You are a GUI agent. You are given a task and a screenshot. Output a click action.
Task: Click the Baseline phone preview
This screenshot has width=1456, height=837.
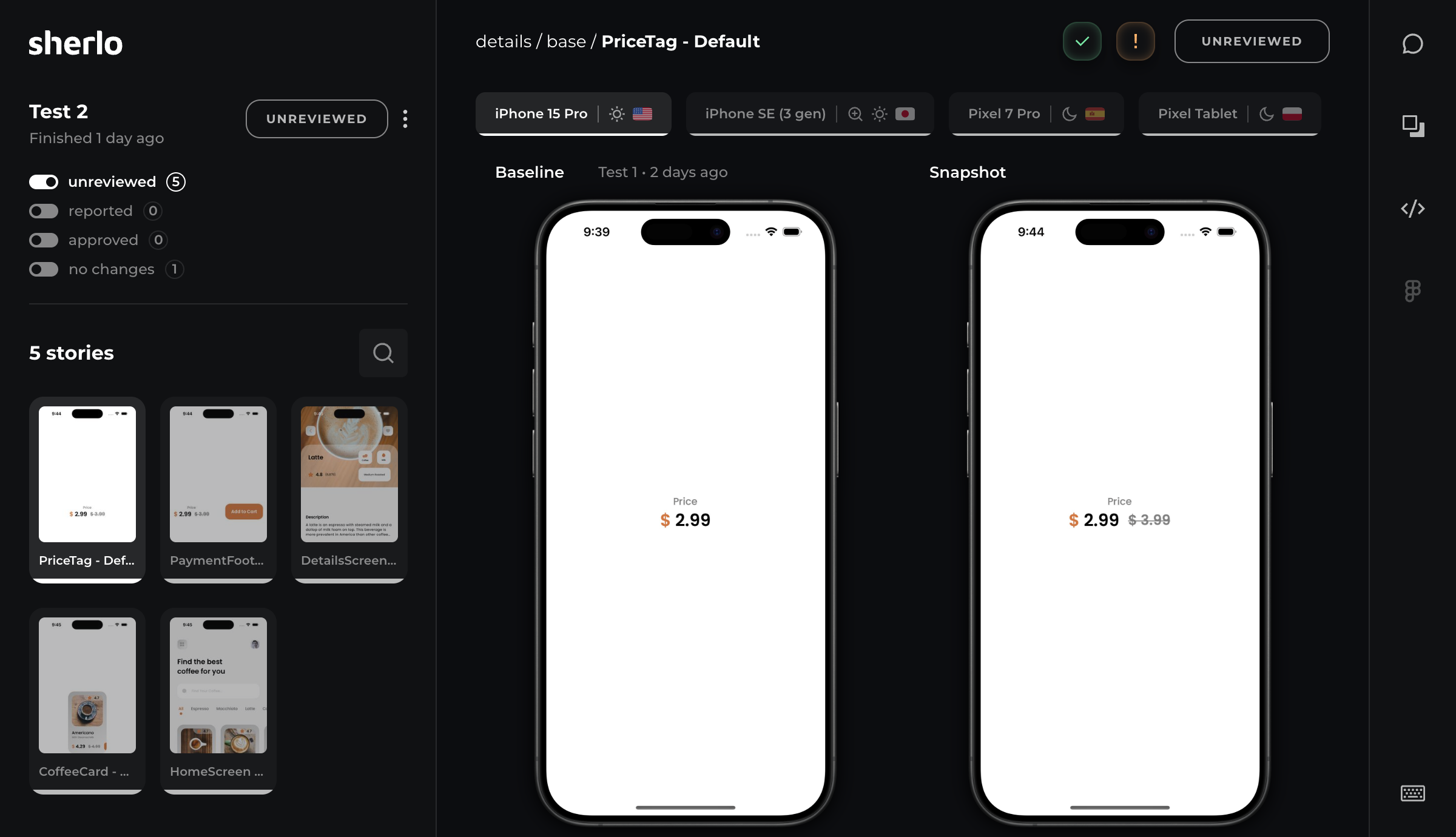686,513
